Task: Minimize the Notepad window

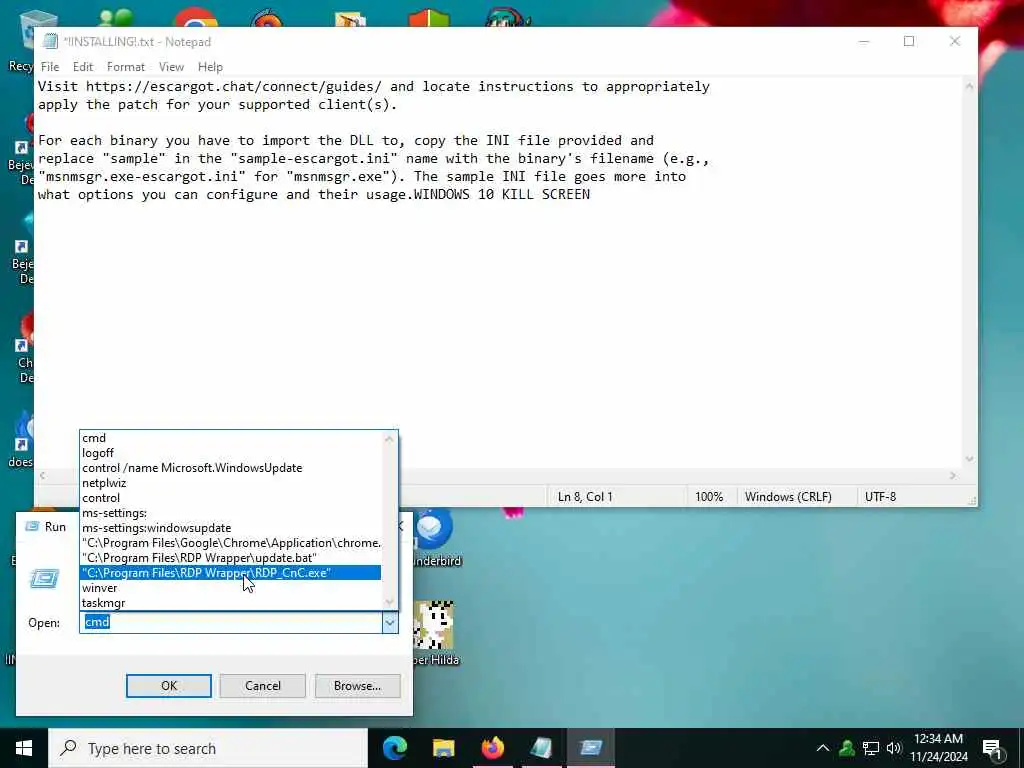Action: click(864, 42)
